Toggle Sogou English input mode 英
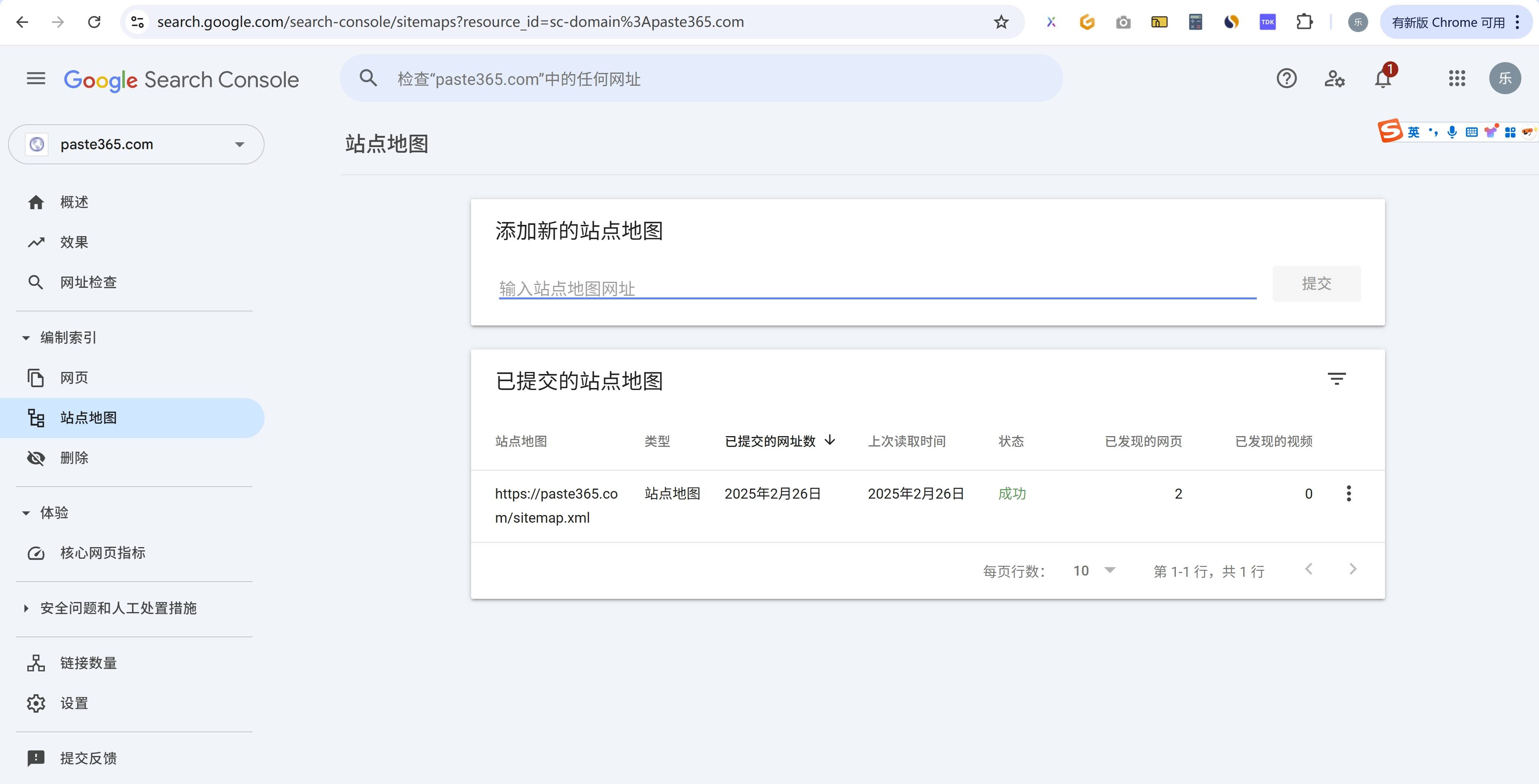The image size is (1539, 784). coord(1413,132)
